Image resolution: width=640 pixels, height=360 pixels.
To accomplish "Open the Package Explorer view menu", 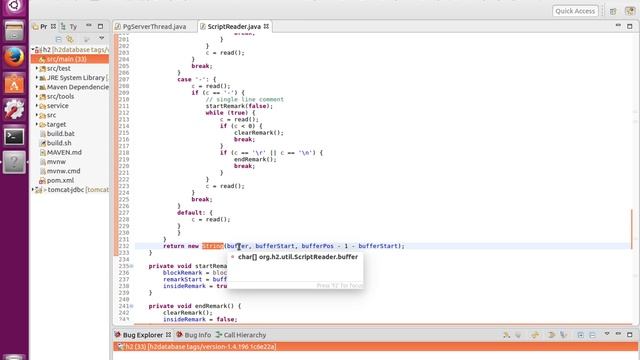I will point(101,38).
